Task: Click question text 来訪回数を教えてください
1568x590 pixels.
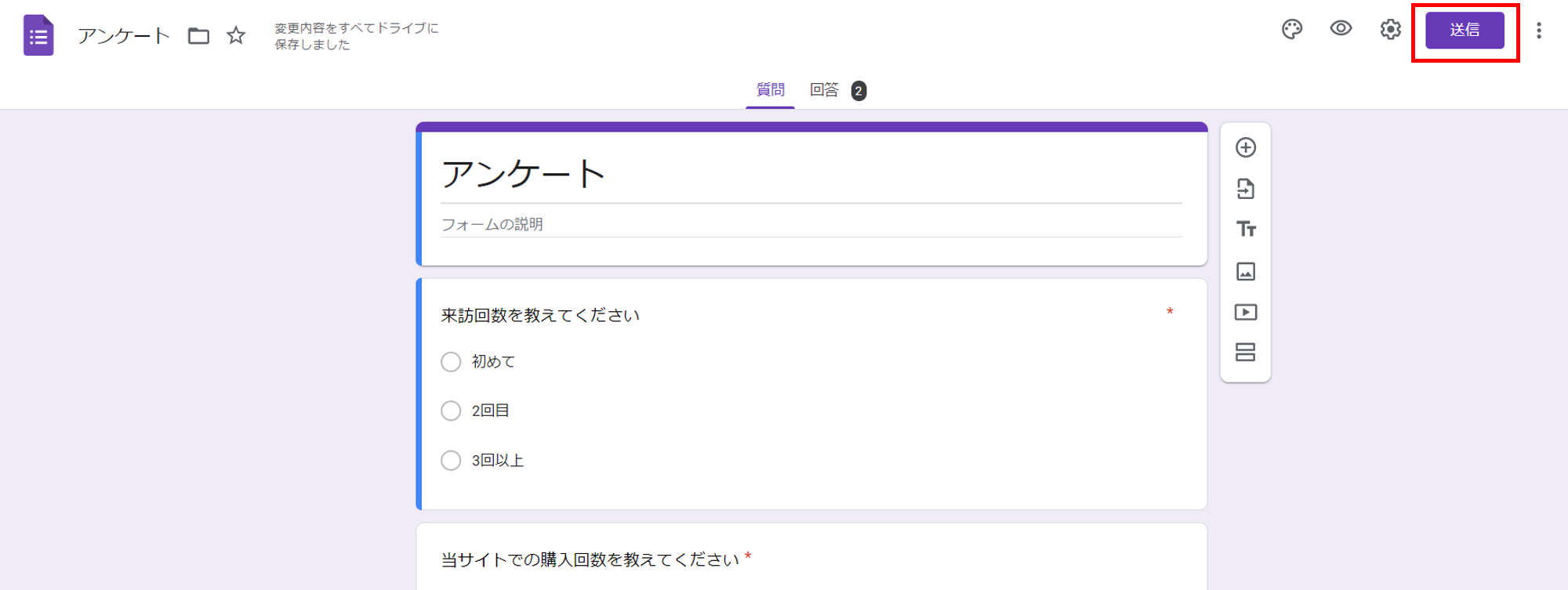Action: 540,315
